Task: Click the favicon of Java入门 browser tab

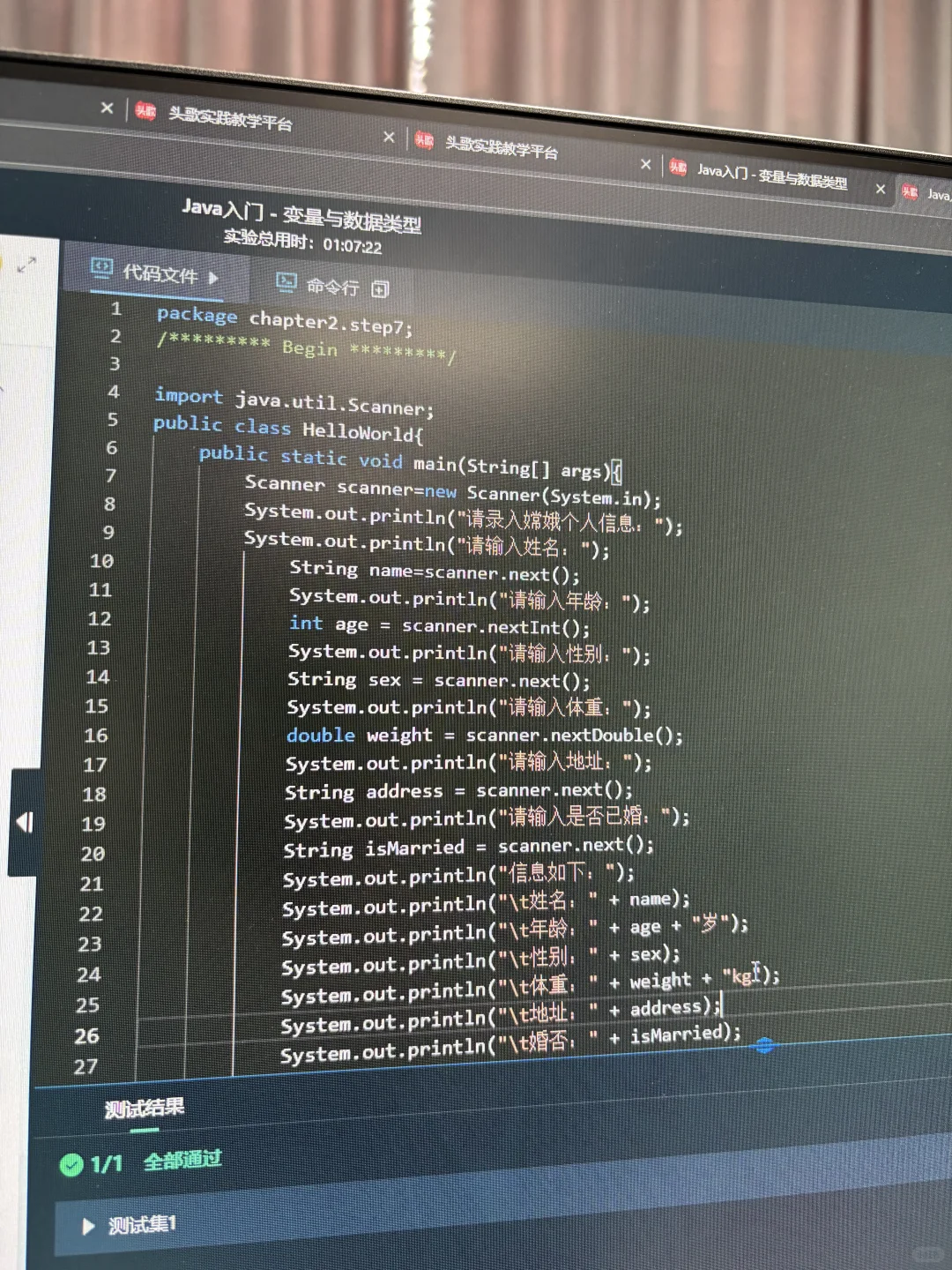Action: (x=678, y=167)
